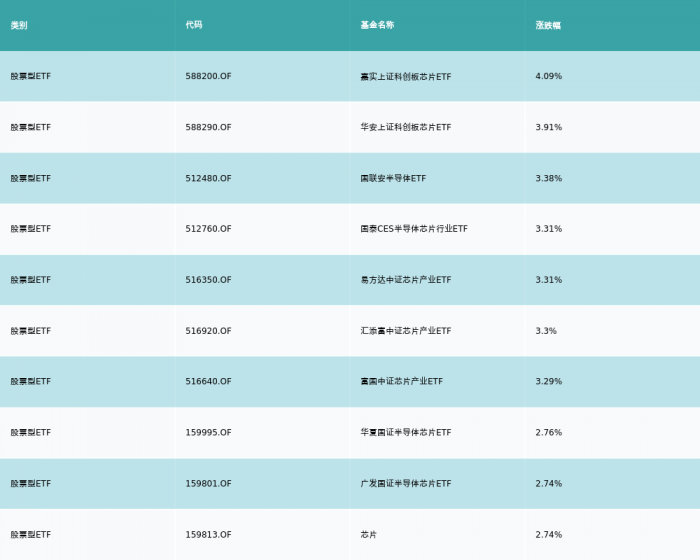The width and height of the screenshot is (700, 560).
Task: Open fund 嘉实上证科创板芯片ETF
Action: click(x=406, y=76)
